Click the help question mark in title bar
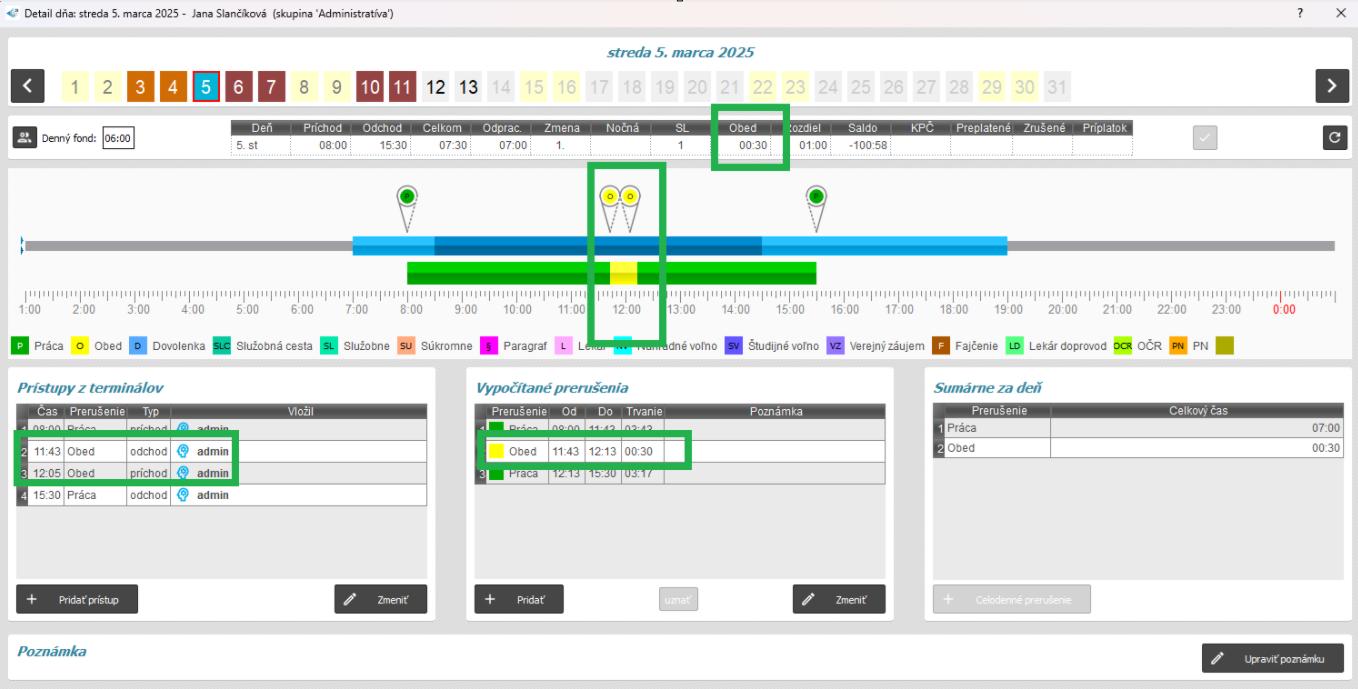This screenshot has height=689, width=1358. 1300,13
